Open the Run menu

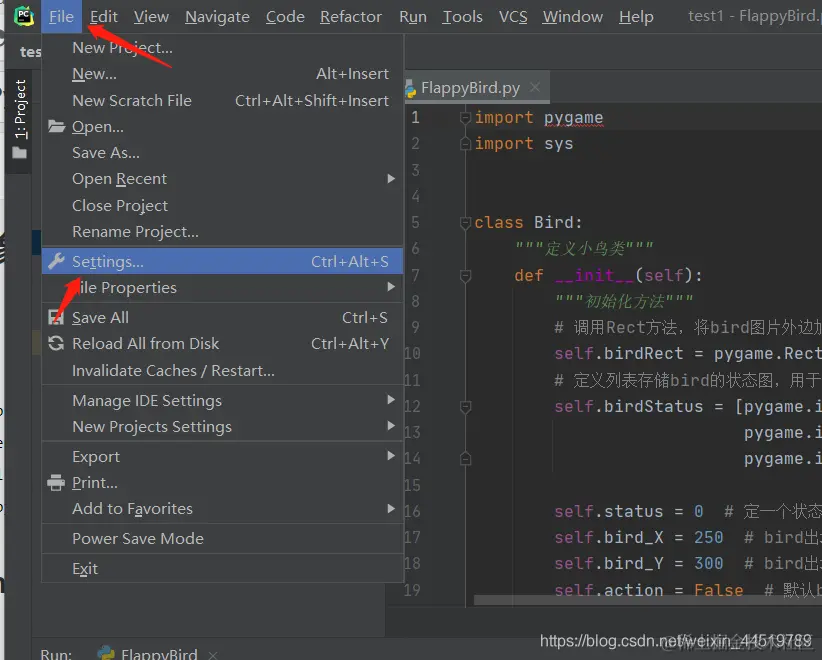pos(413,17)
